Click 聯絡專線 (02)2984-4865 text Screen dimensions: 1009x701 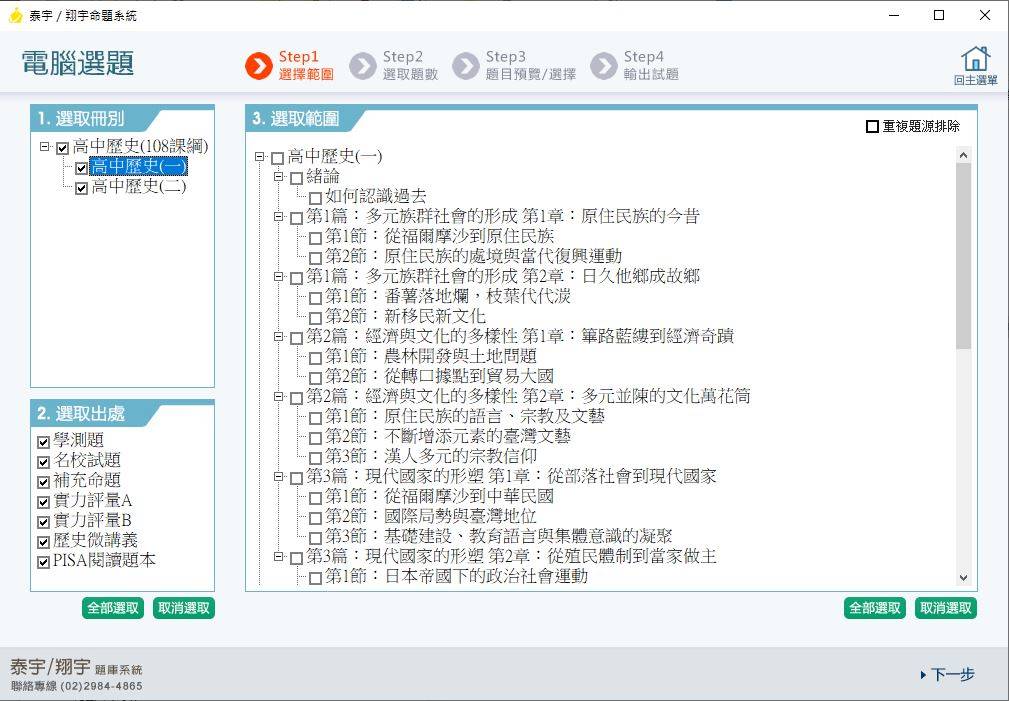click(x=77, y=686)
